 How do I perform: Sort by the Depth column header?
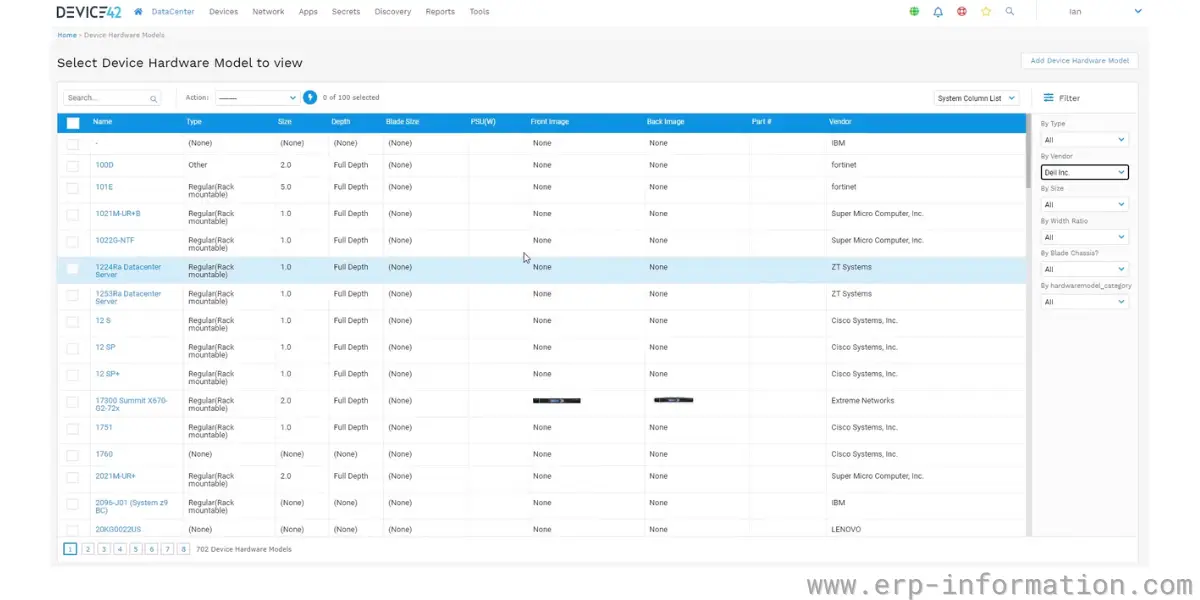[341, 122]
